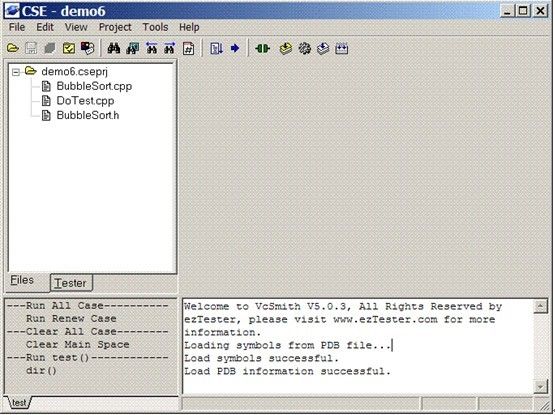Select the test tab at bottom
The width and height of the screenshot is (555, 415).
tap(18, 403)
